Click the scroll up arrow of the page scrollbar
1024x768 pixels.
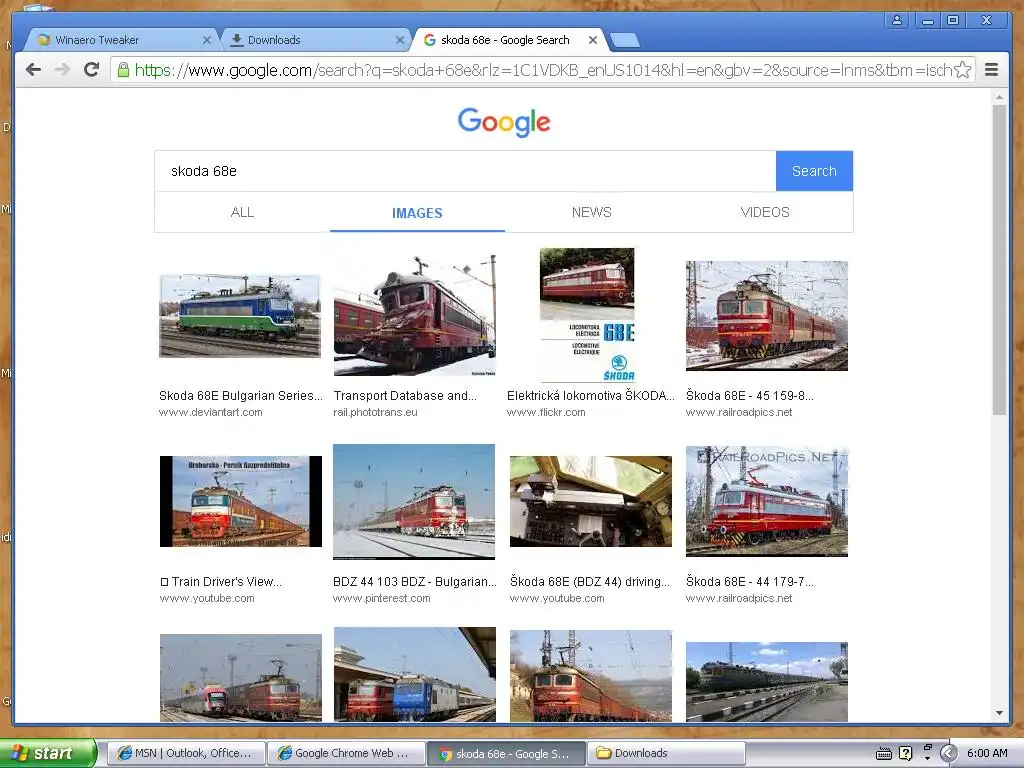[x=999, y=97]
